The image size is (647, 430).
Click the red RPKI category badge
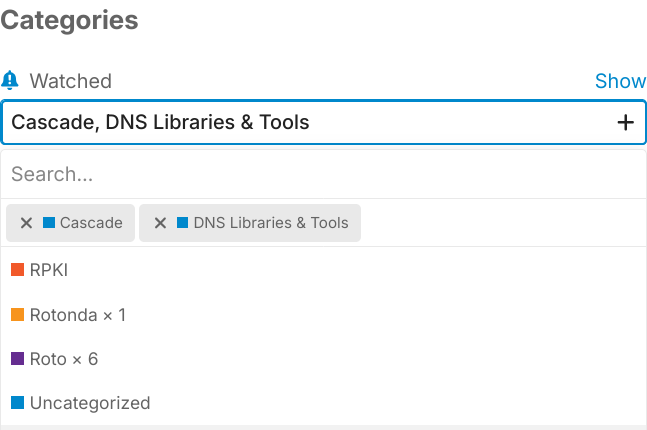pyautogui.click(x=17, y=270)
